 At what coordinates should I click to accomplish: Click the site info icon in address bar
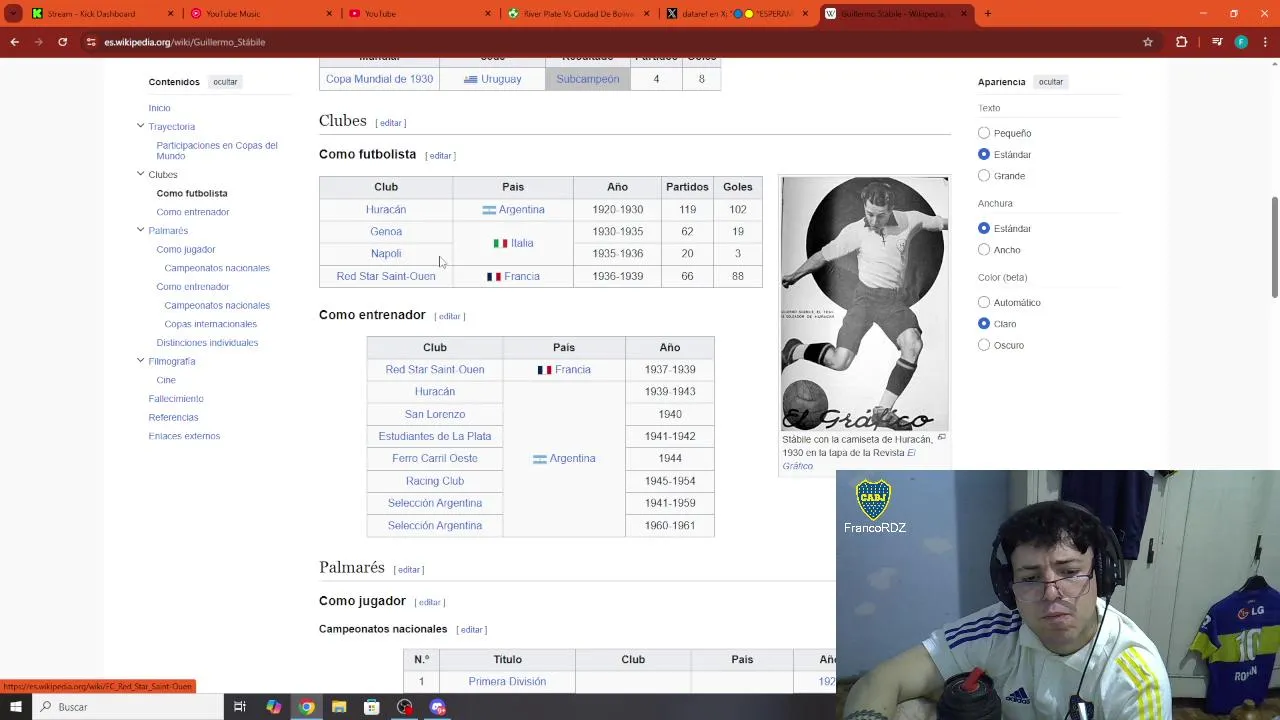pos(91,42)
